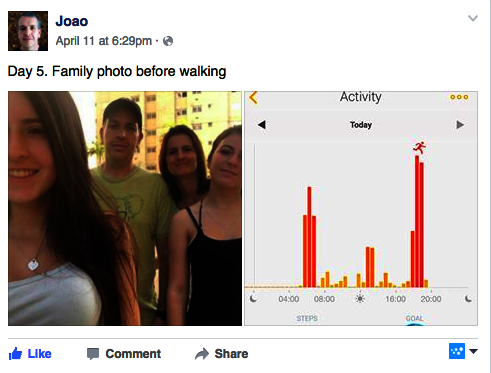Select the STEPS tab
491x373 pixels.
307,318
